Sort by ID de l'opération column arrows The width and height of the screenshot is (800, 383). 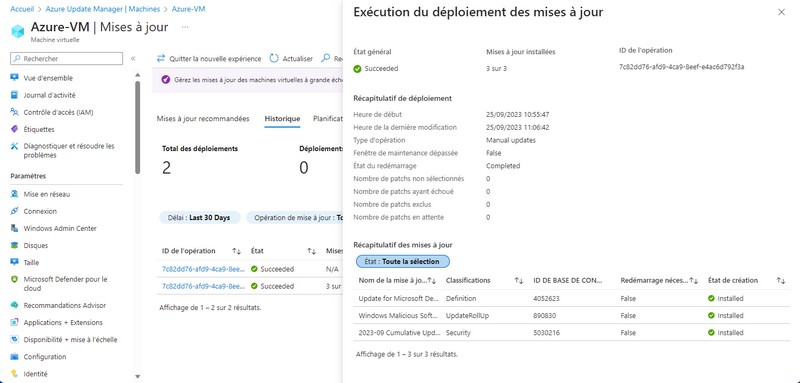tap(236, 251)
